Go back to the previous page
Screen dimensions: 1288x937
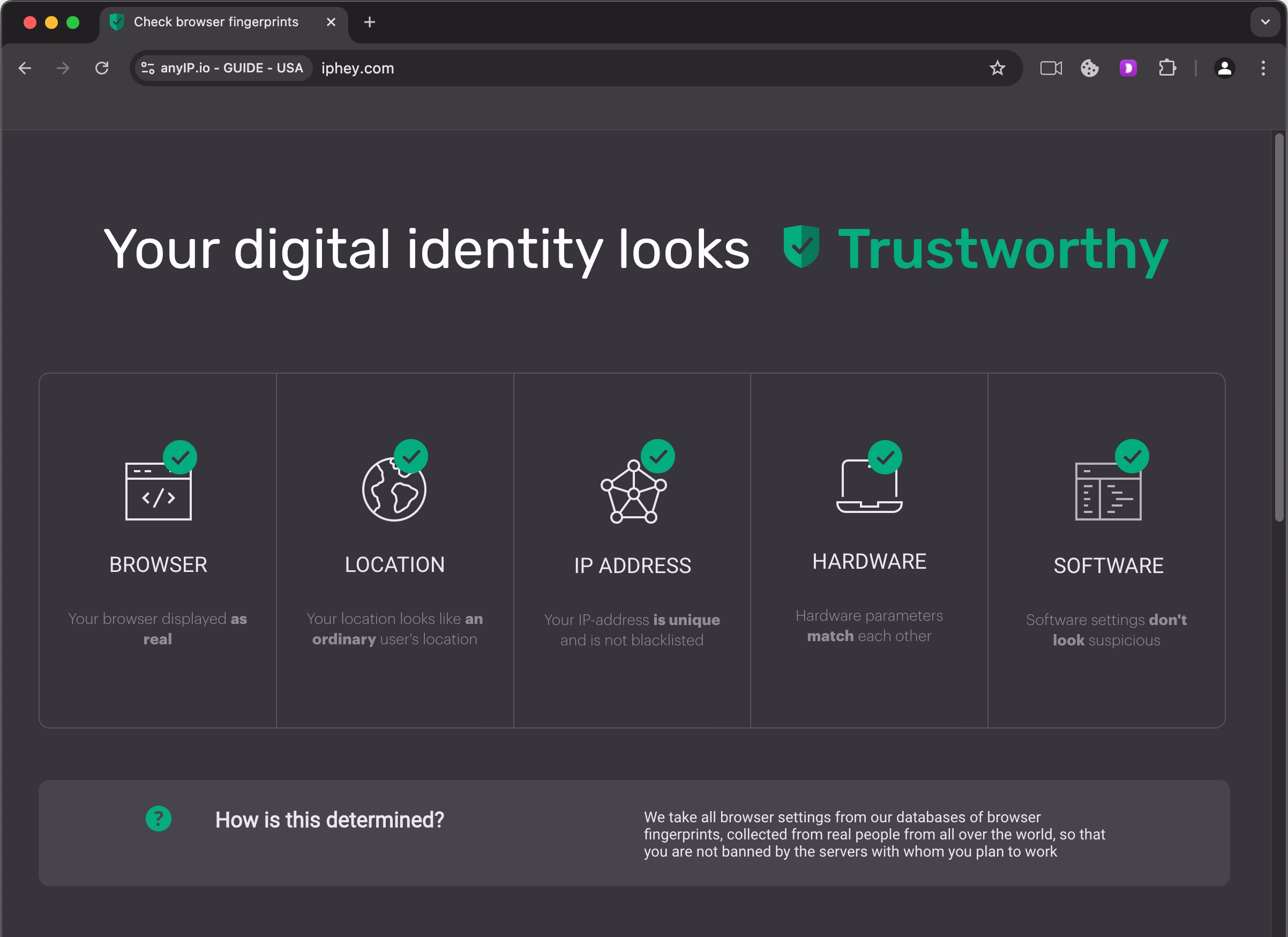pos(25,68)
